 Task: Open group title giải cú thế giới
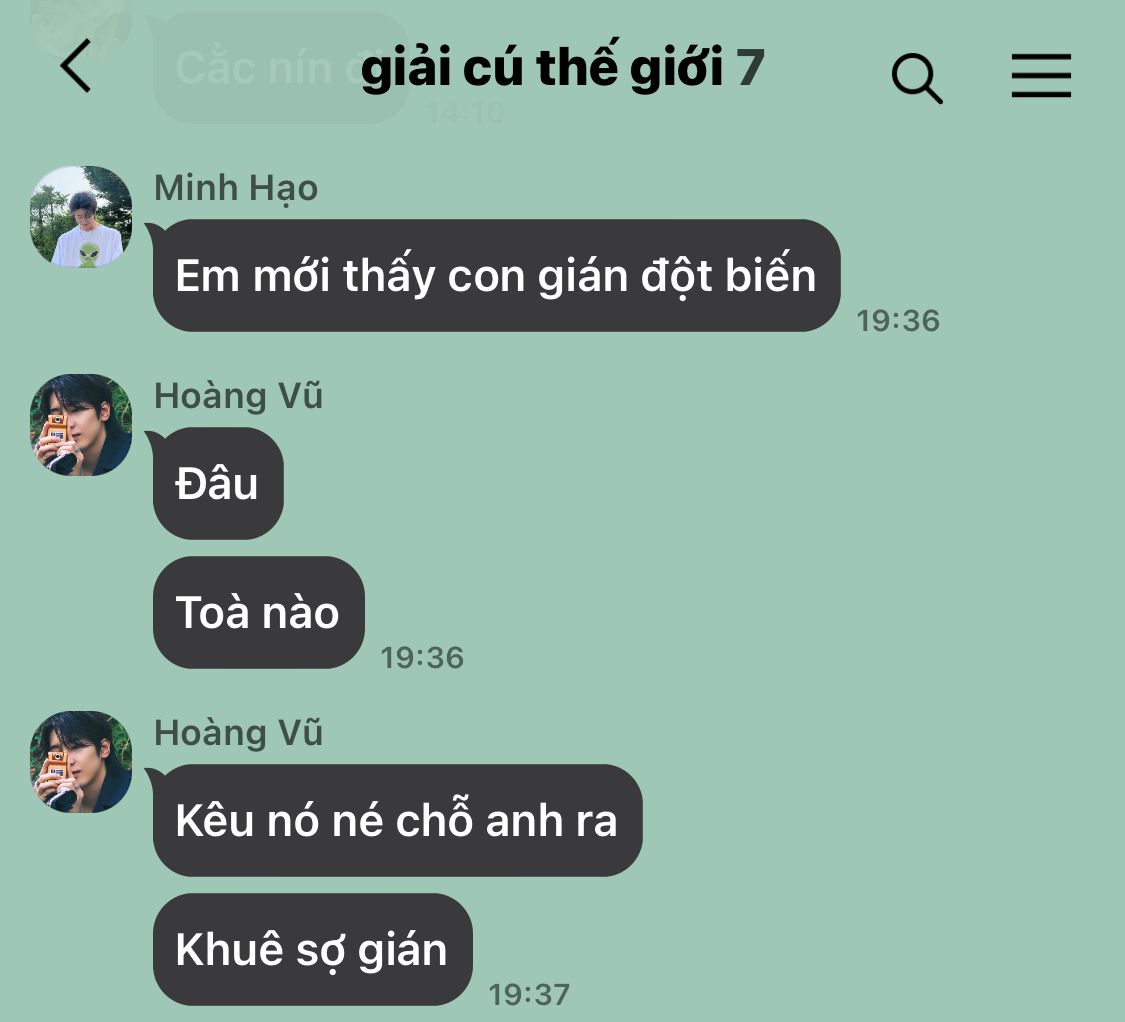click(542, 69)
